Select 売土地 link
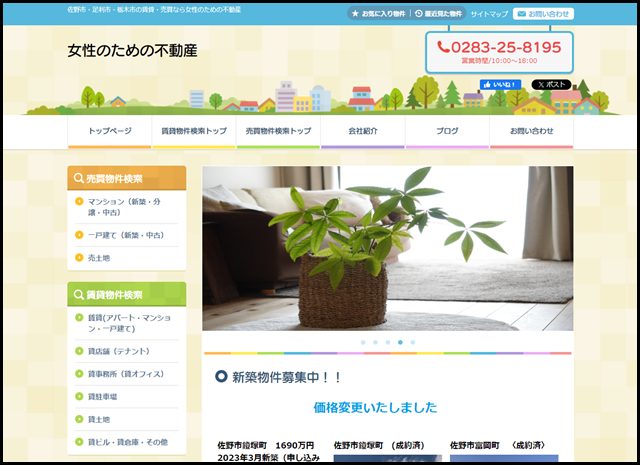Image resolution: width=640 pixels, height=465 pixels. (99, 258)
